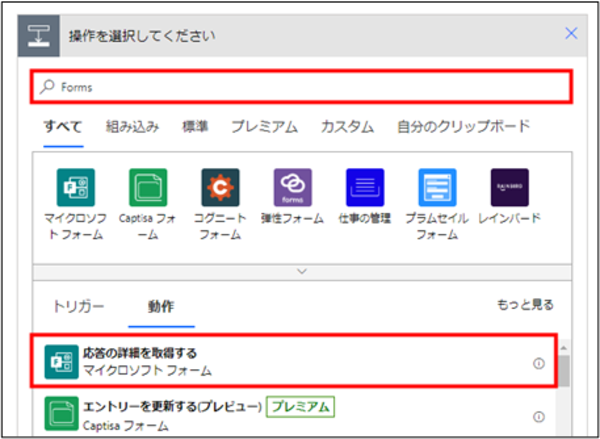Viewport: 600px width, 439px height.
Task: Switch to the カスタム tab
Action: 347,127
